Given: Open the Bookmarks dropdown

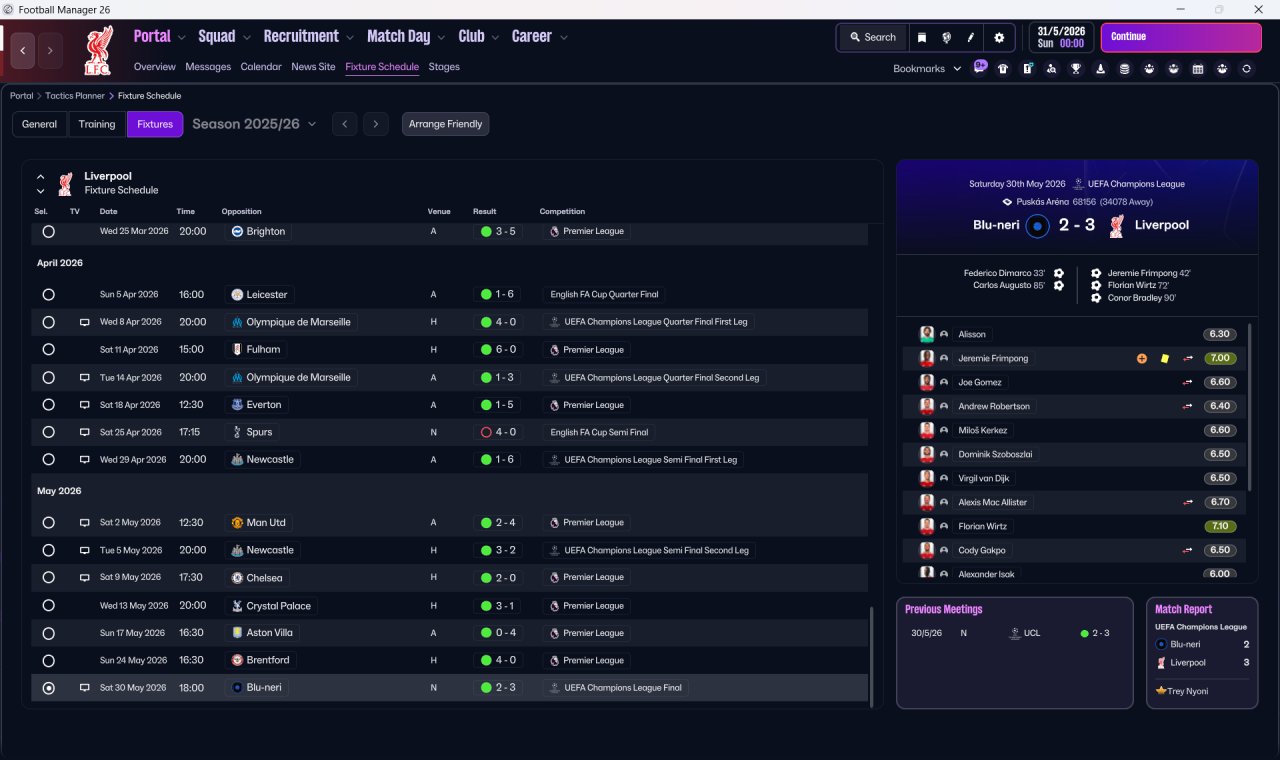Looking at the screenshot, I should pos(927,69).
